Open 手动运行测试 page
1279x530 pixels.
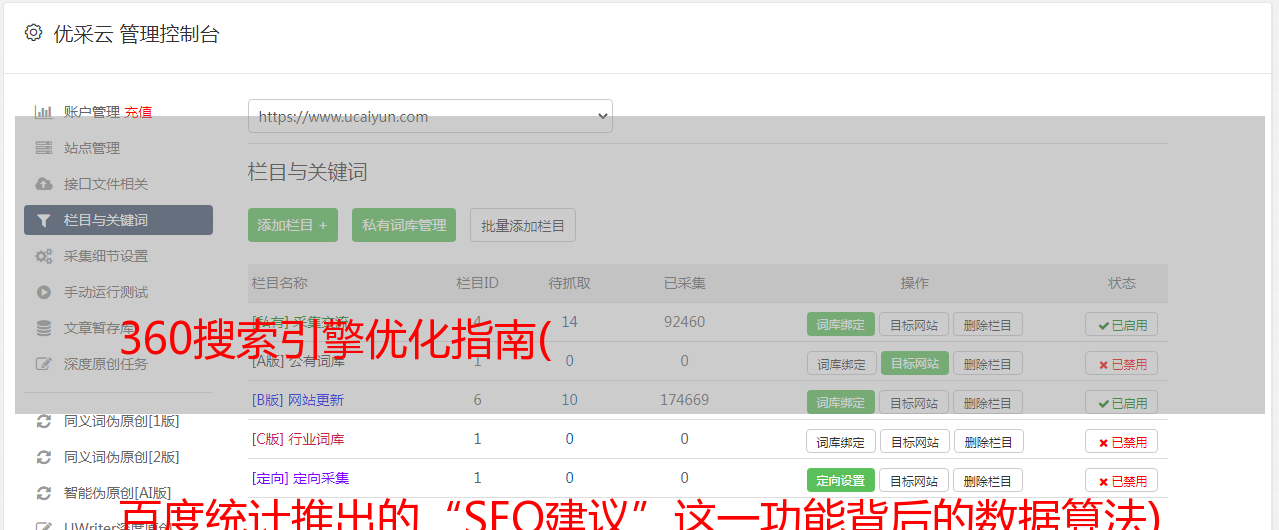(106, 292)
